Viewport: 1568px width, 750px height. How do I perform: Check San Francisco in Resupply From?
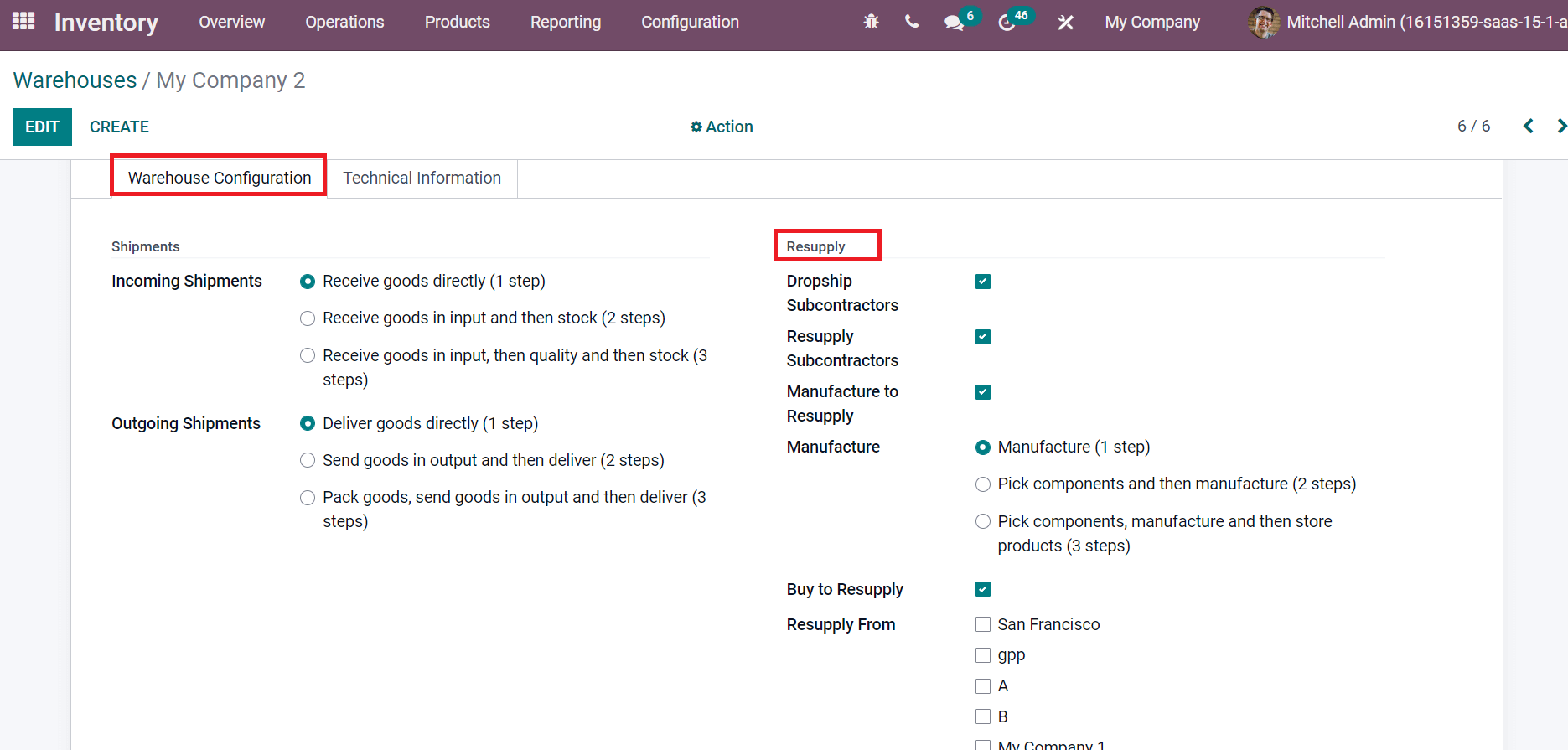tap(983, 624)
